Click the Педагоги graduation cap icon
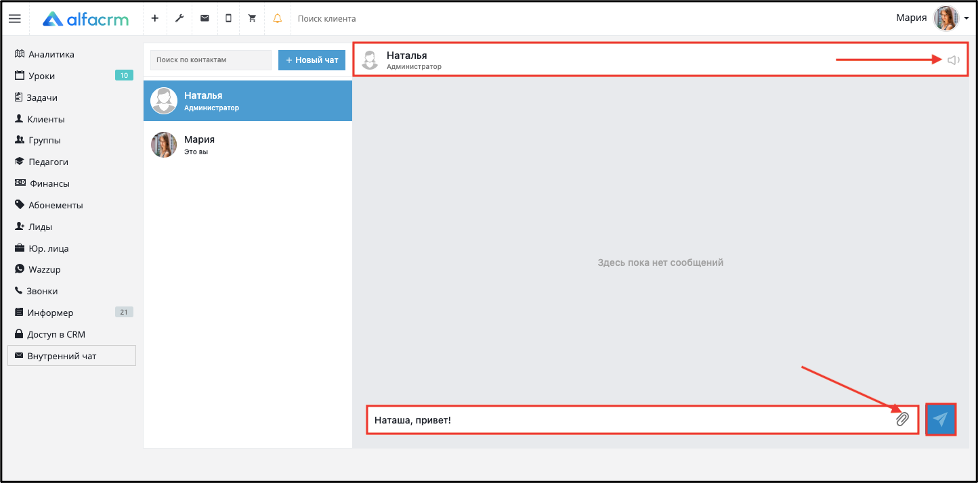 pyautogui.click(x=19, y=162)
